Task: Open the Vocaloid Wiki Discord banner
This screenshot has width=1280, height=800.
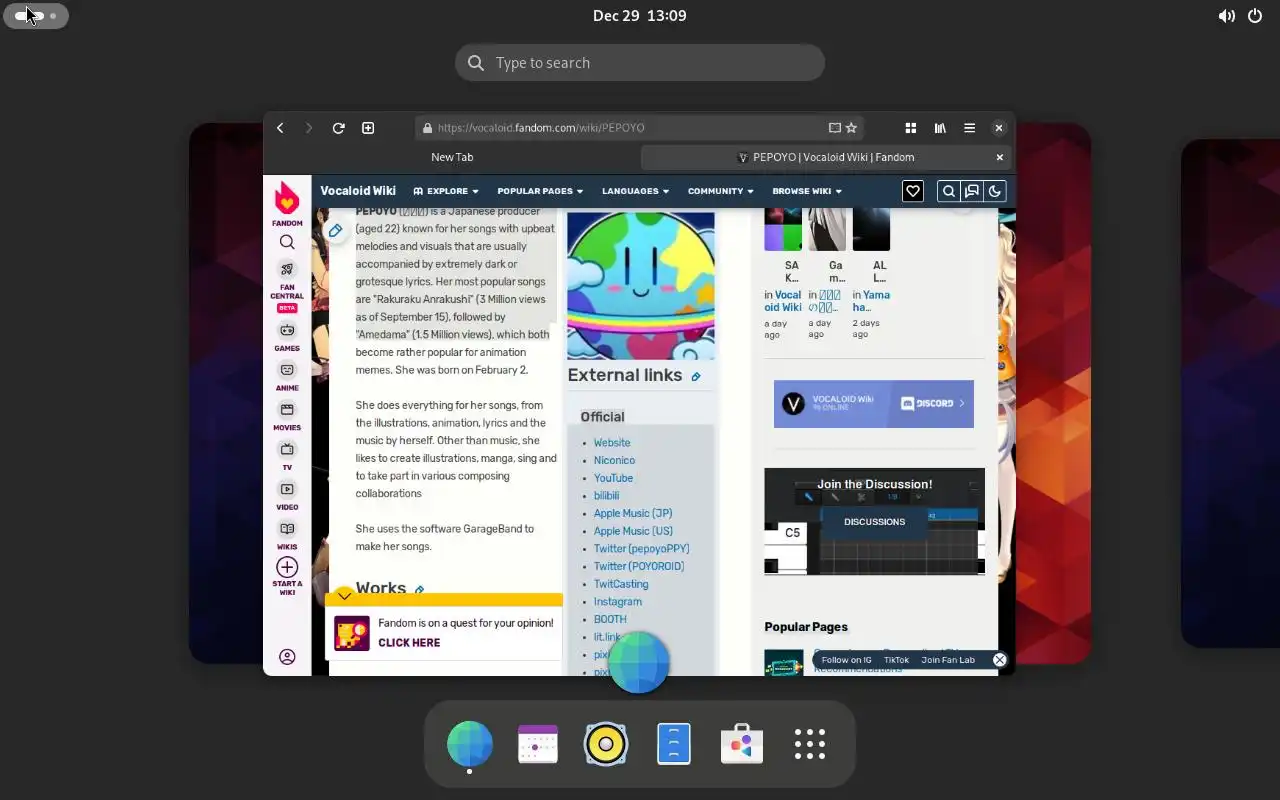Action: point(873,404)
